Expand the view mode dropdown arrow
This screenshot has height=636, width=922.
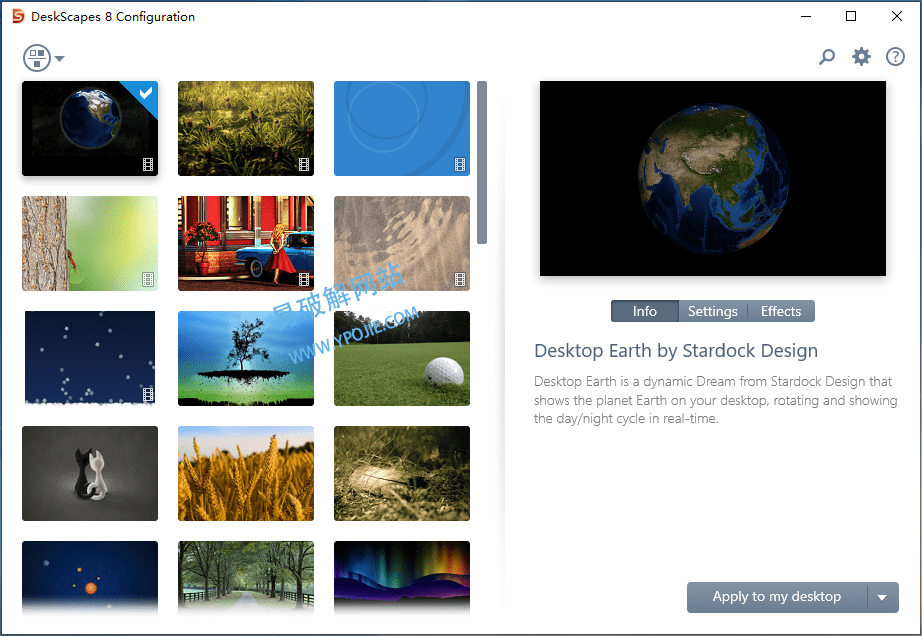(59, 58)
